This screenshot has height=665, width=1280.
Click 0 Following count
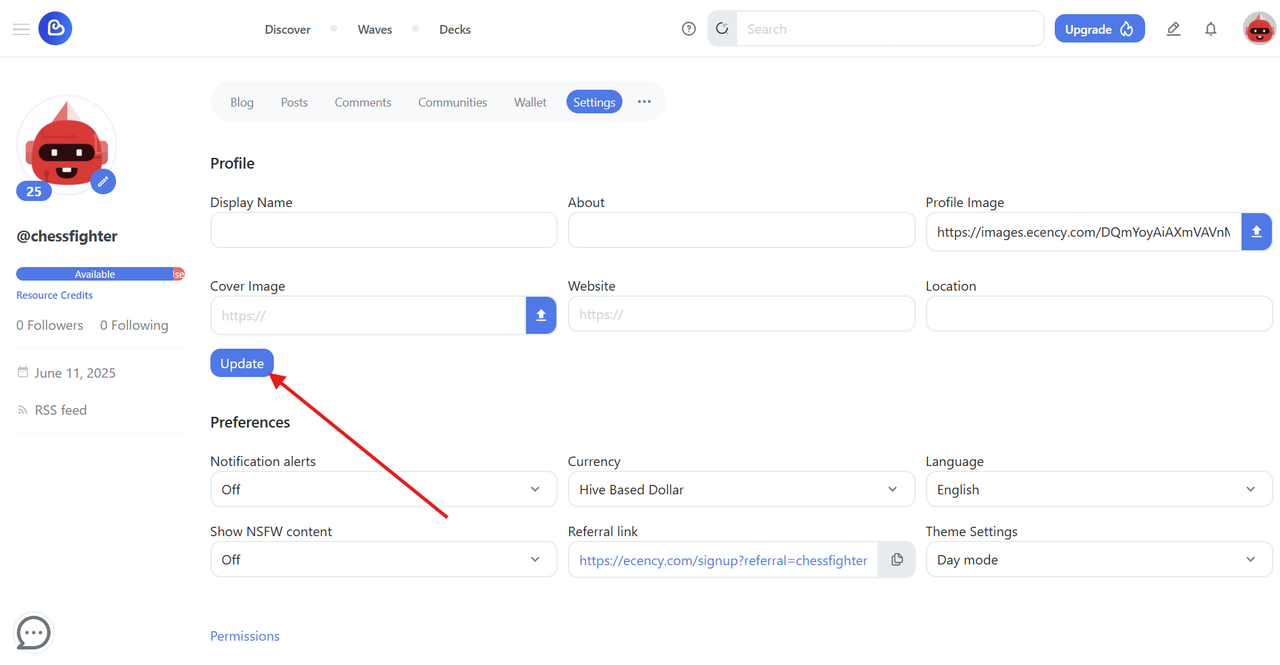[x=134, y=325]
